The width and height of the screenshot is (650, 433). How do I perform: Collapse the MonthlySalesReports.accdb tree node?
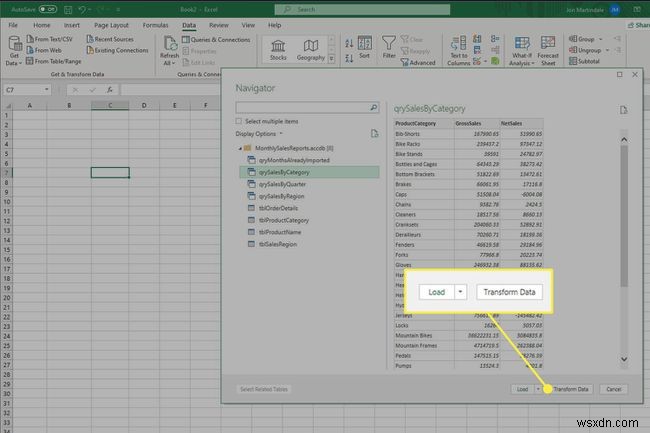point(241,147)
